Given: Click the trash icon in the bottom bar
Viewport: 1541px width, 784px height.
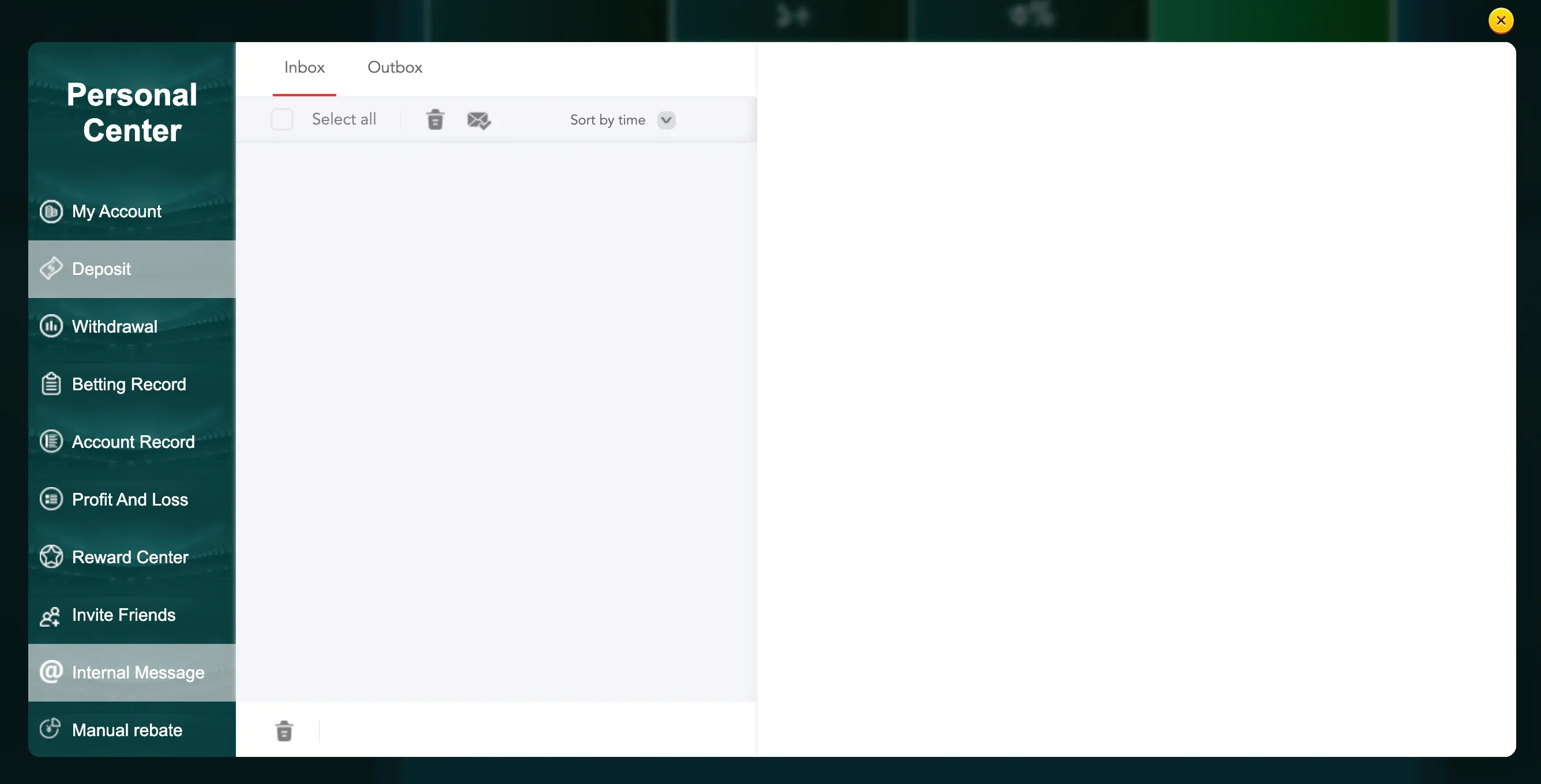Looking at the screenshot, I should (x=284, y=731).
